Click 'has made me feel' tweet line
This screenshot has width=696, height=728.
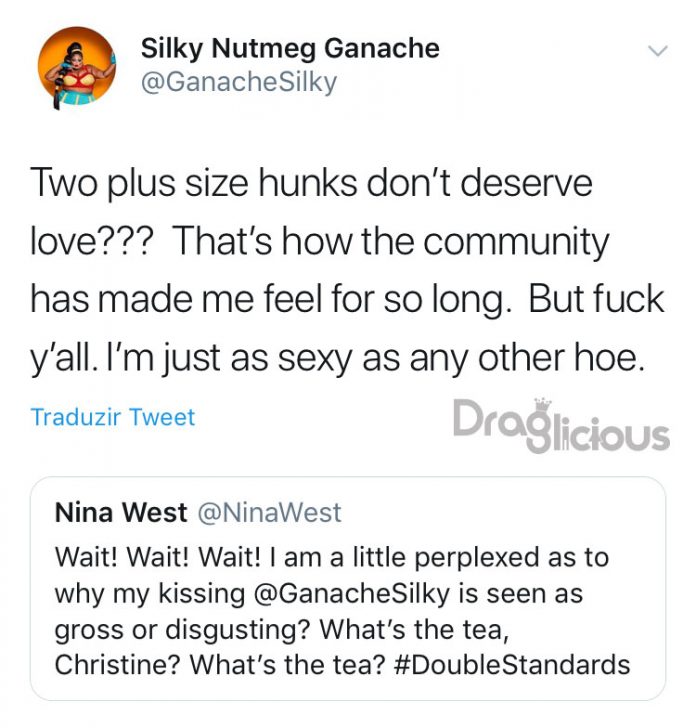[x=176, y=299]
